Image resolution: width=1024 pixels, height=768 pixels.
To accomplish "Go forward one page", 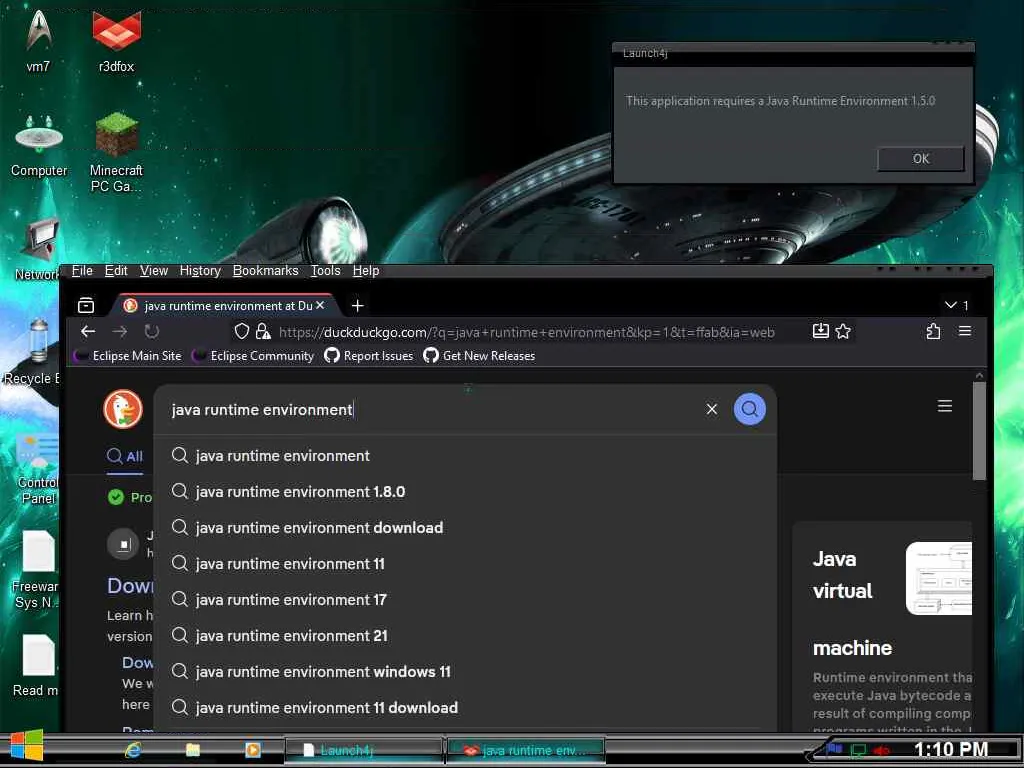I will pos(120,331).
